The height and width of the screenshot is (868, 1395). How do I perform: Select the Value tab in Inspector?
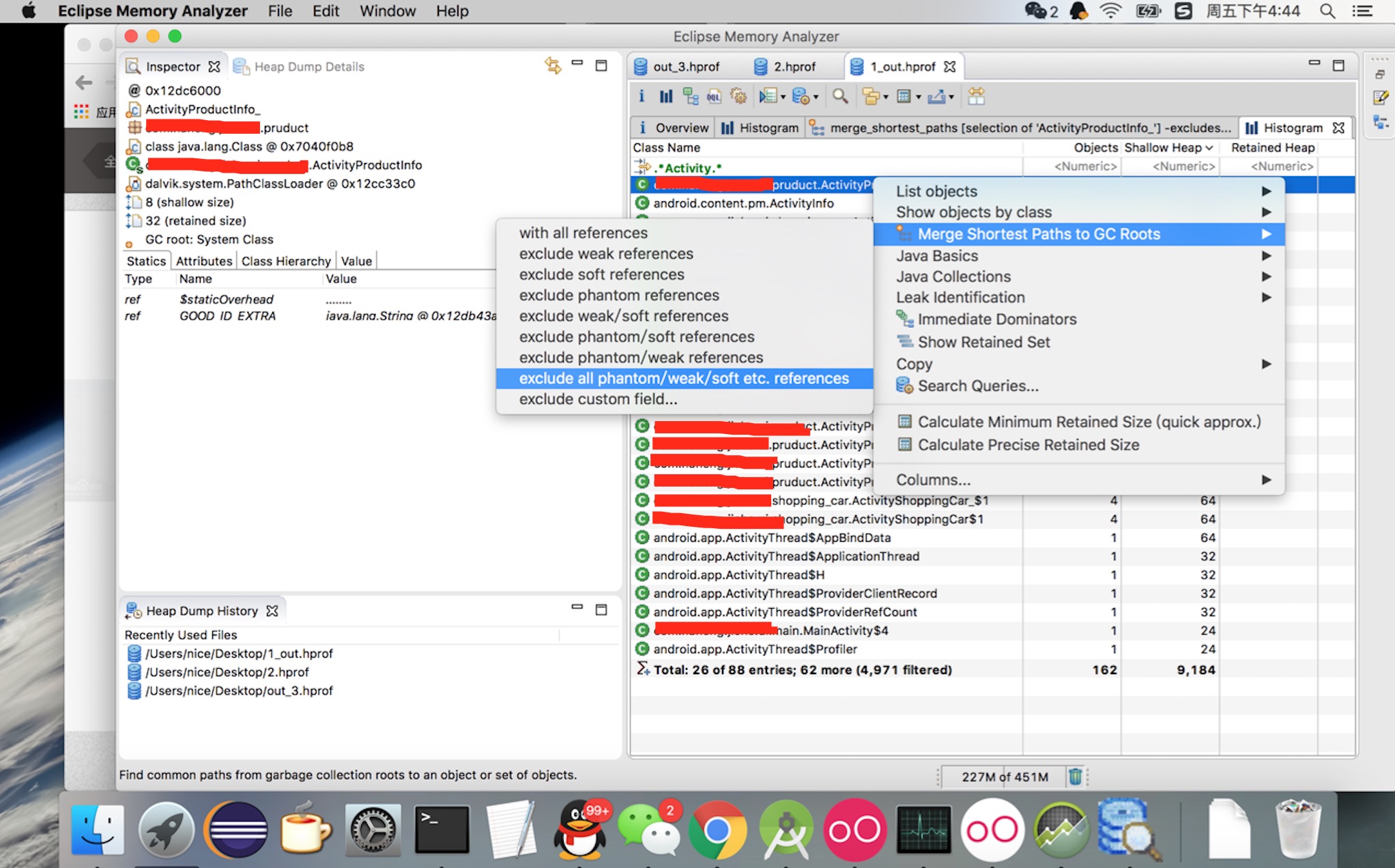(x=356, y=261)
